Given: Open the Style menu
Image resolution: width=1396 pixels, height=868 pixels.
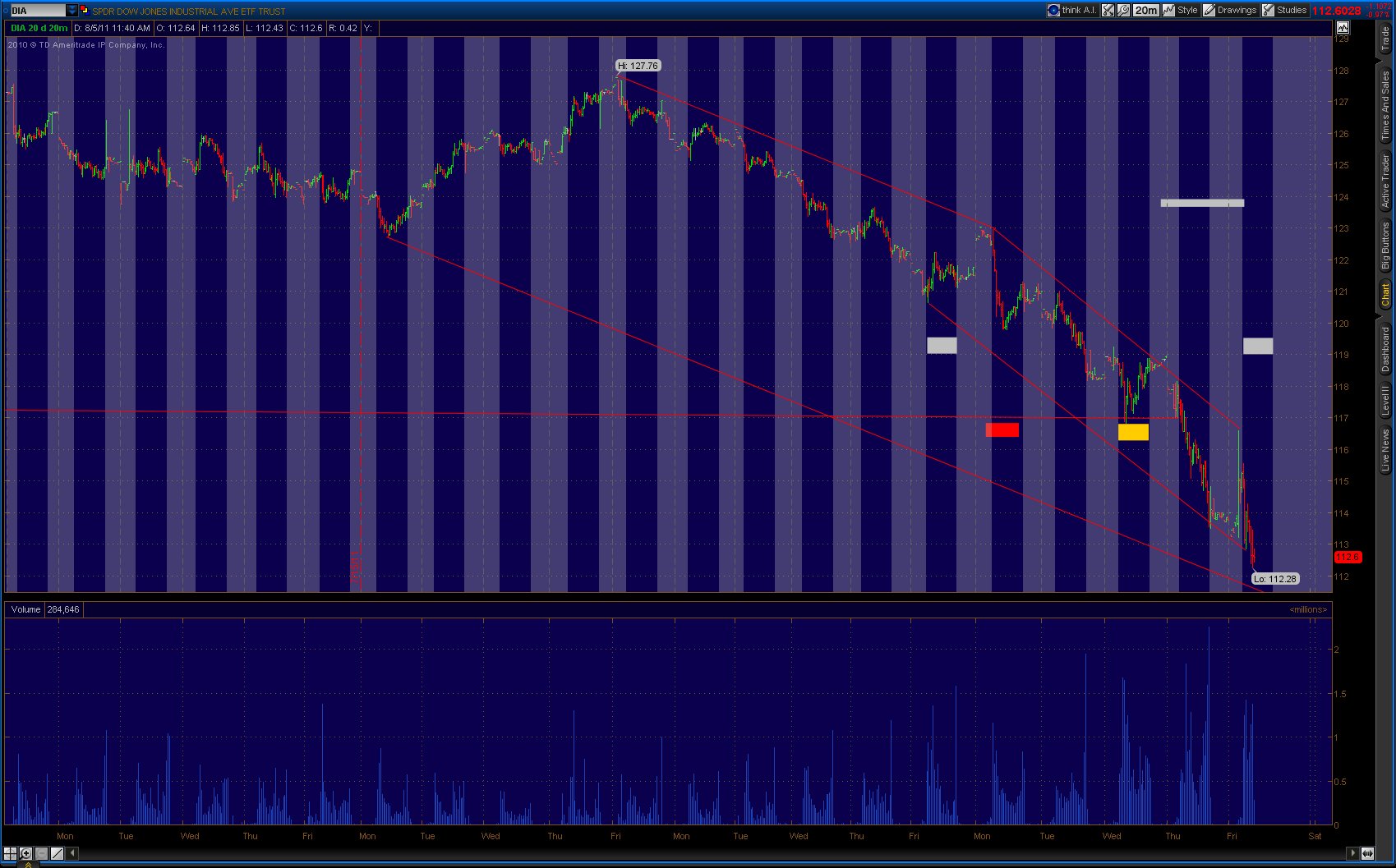Looking at the screenshot, I should [1180, 10].
